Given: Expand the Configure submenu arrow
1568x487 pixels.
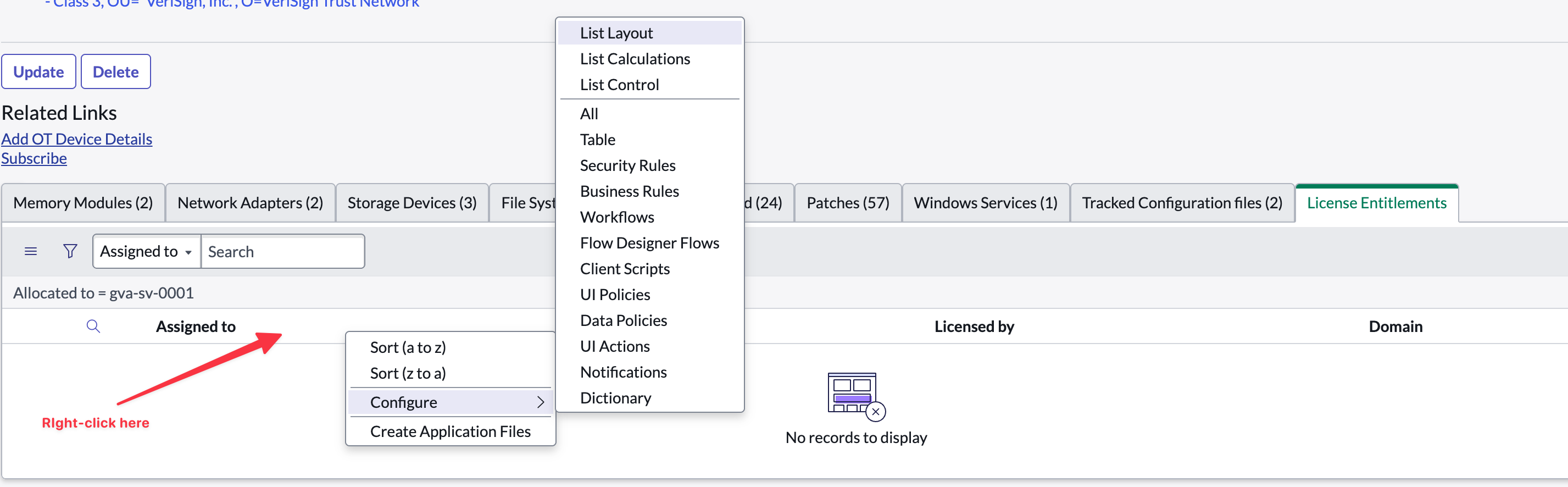Looking at the screenshot, I should [x=540, y=402].
